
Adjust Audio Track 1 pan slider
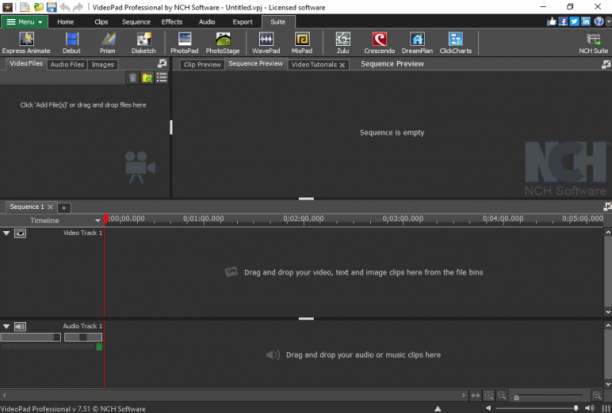[83, 337]
